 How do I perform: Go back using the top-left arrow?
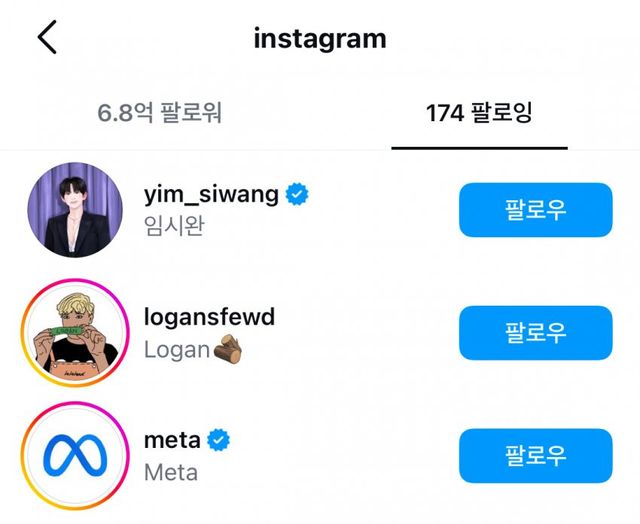coord(47,38)
